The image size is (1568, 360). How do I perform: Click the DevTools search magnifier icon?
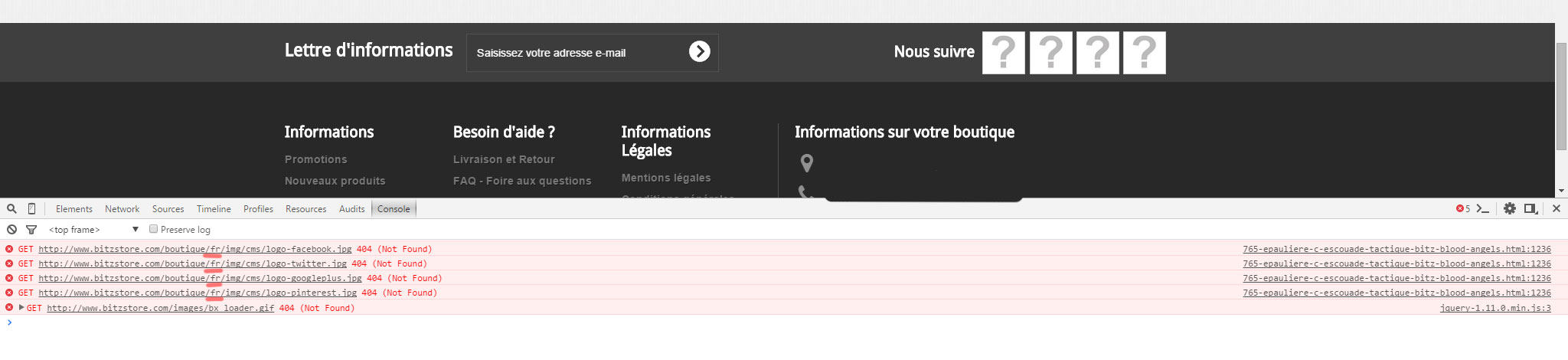pyautogui.click(x=11, y=208)
